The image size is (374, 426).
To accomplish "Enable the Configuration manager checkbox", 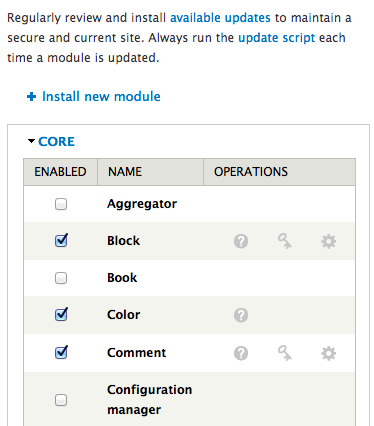I will [61, 400].
